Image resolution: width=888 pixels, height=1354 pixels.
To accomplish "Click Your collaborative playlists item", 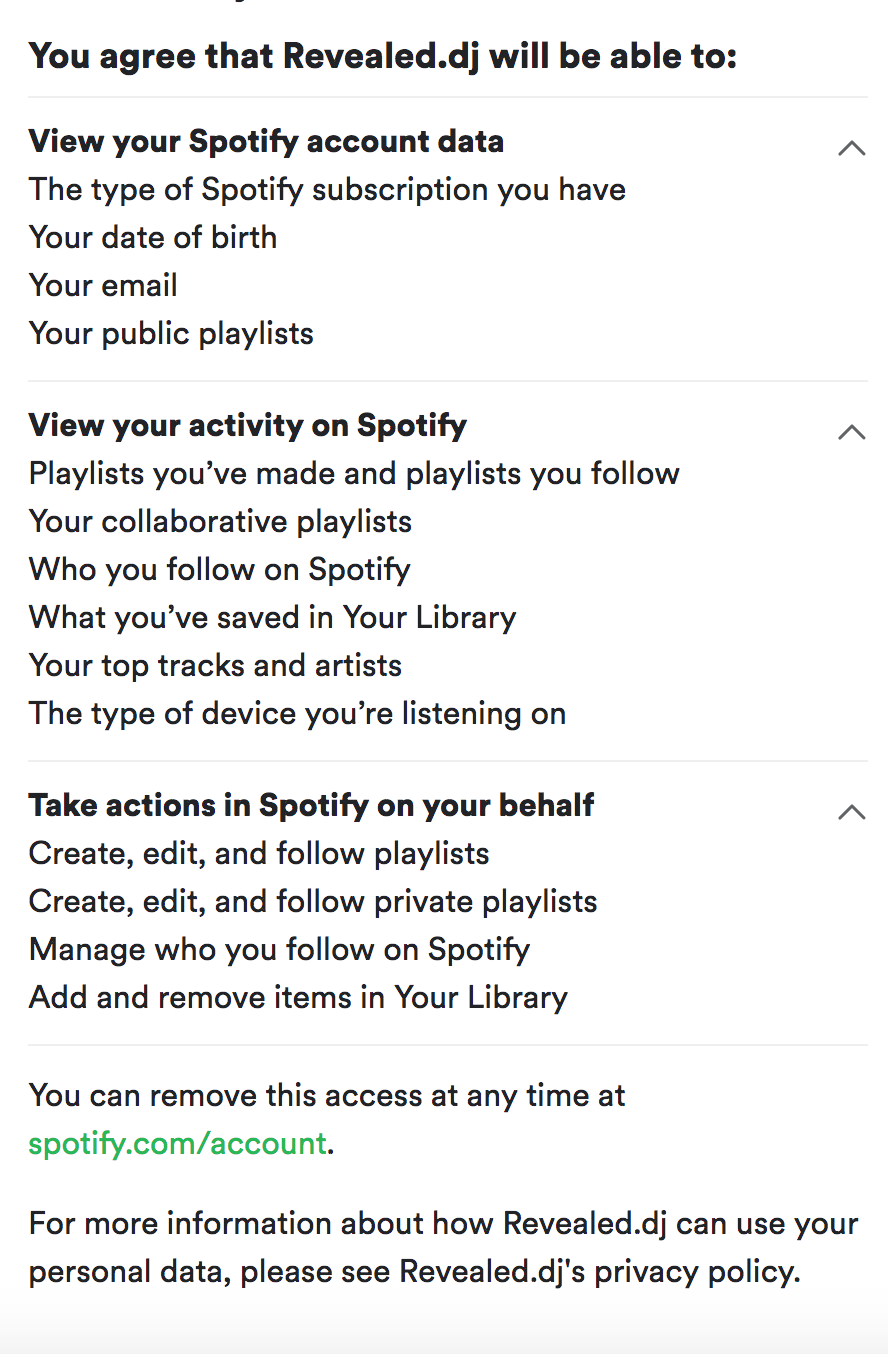I will [x=220, y=521].
